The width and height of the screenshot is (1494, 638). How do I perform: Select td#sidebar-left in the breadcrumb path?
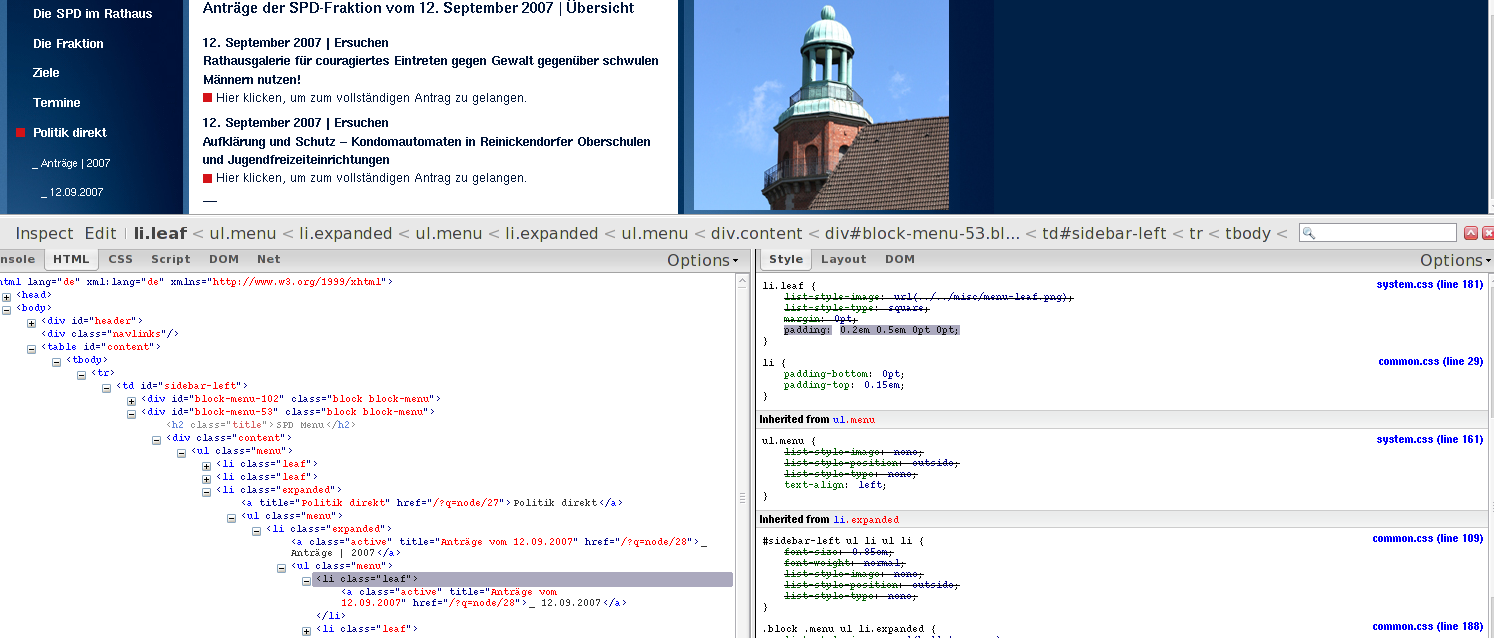pyautogui.click(x=1106, y=233)
